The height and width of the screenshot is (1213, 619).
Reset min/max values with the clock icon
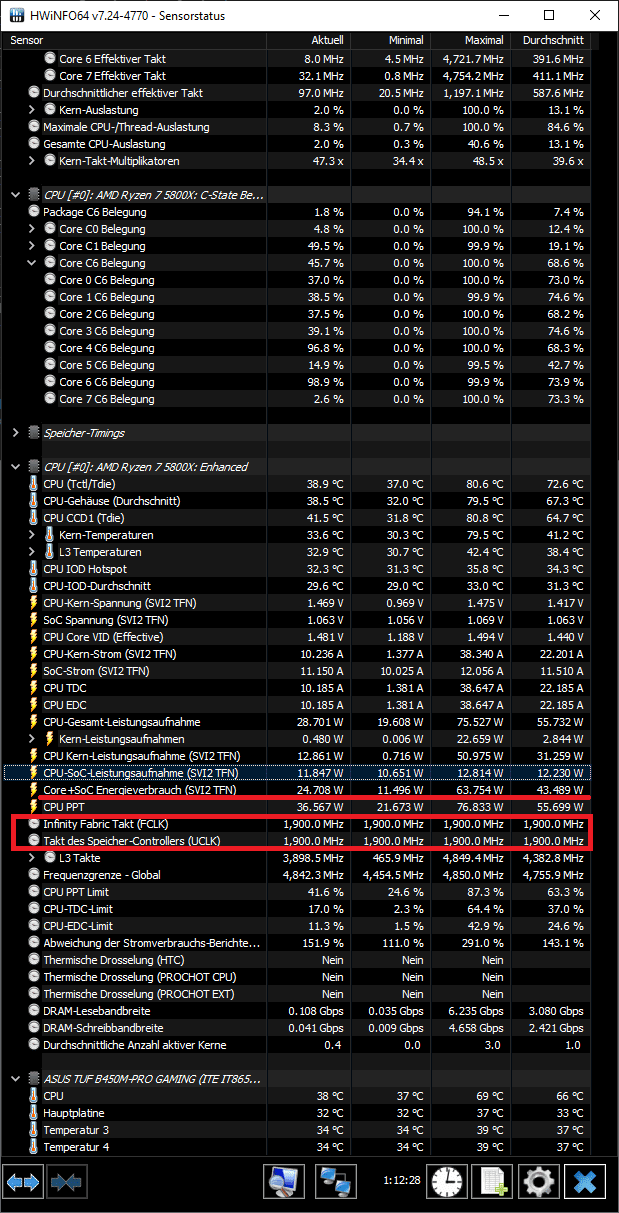tap(449, 1182)
